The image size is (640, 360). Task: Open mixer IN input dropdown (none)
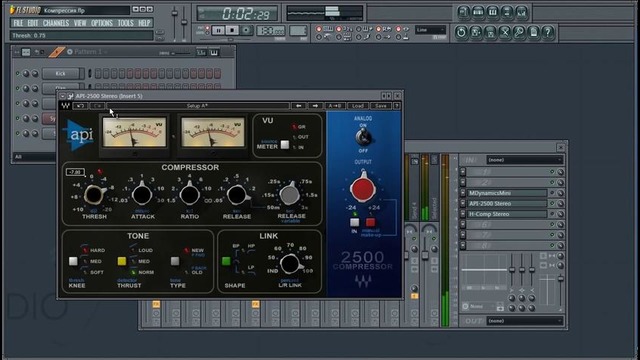point(525,160)
